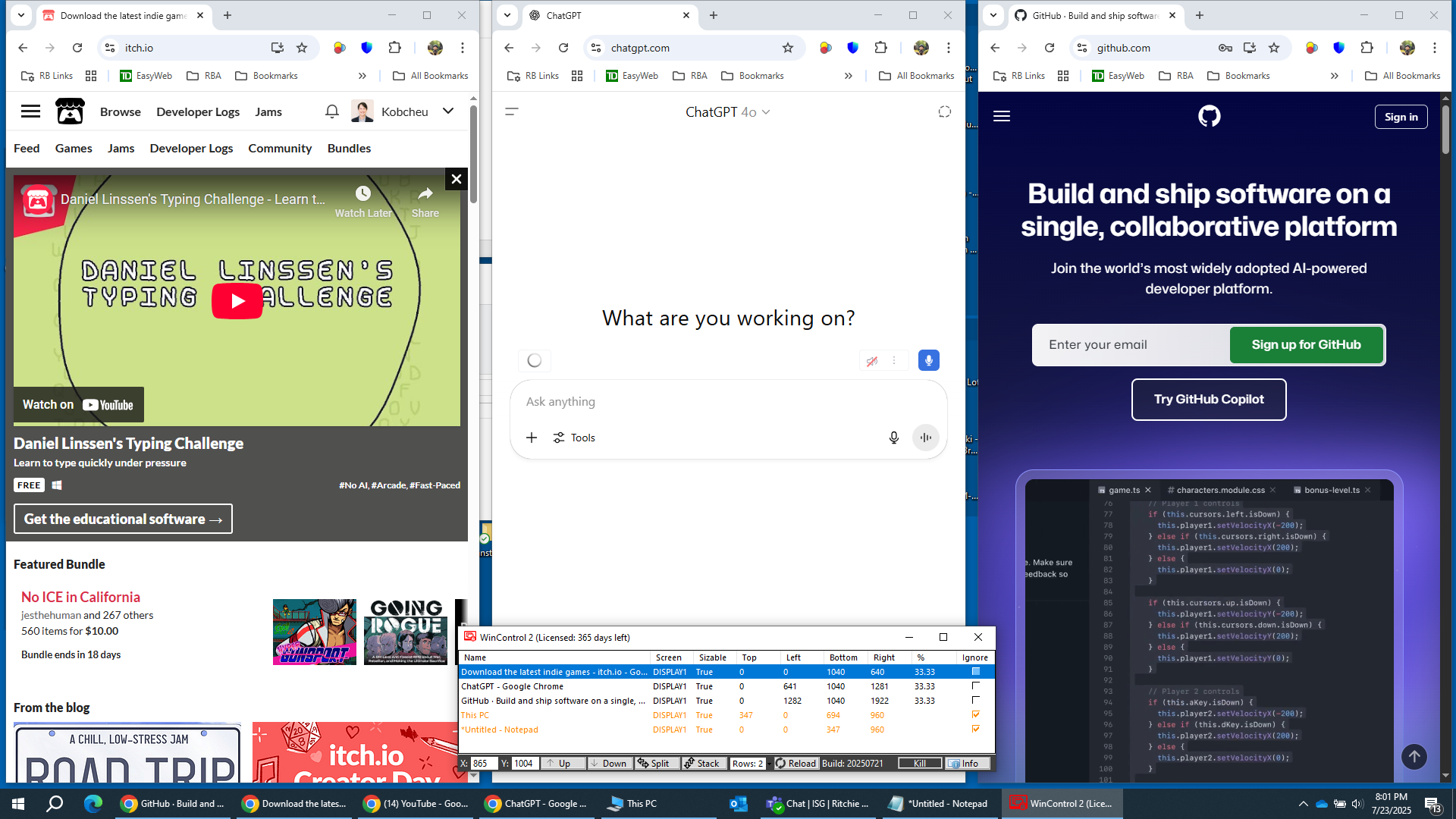Open the Rows dropdown in WinControl
The width and height of the screenshot is (1456, 819).
click(x=769, y=764)
